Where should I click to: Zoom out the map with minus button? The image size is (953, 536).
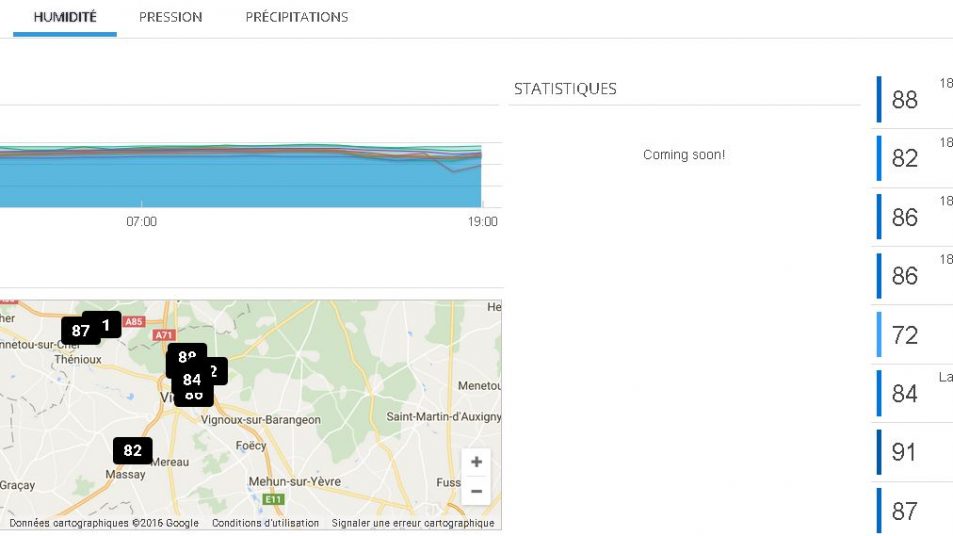(476, 491)
